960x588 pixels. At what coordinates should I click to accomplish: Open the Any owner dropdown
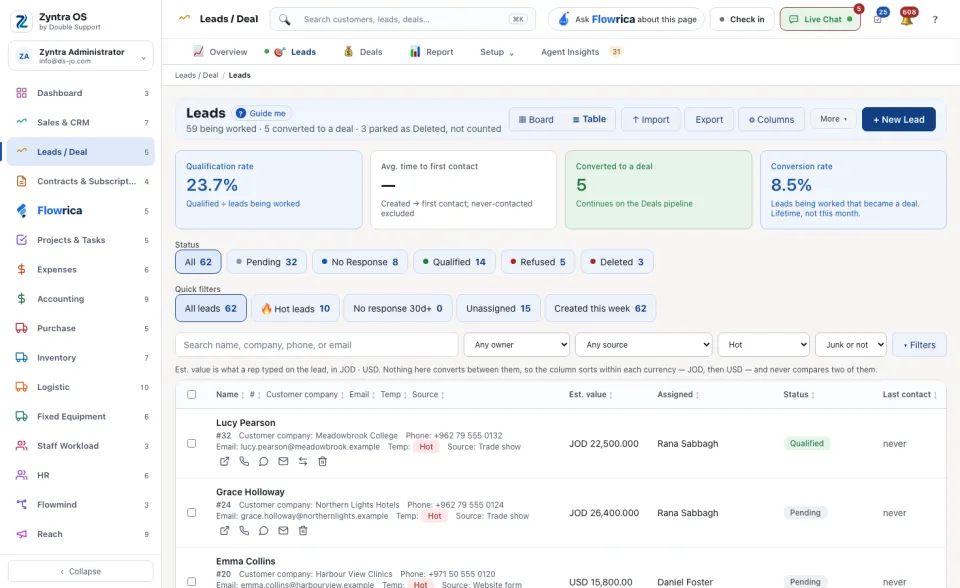coord(517,345)
